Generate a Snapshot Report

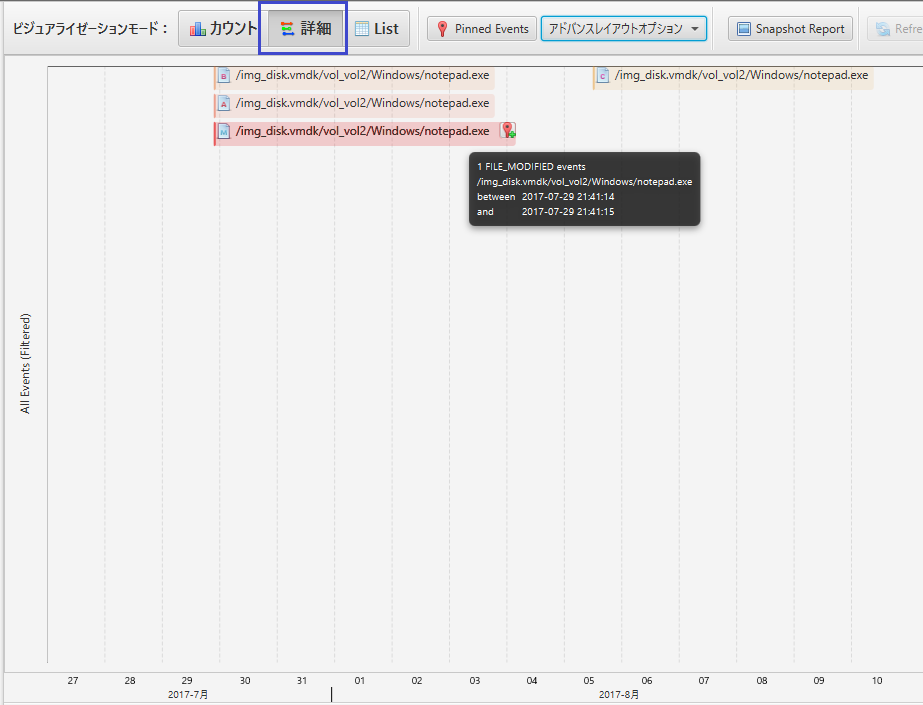(x=790, y=29)
